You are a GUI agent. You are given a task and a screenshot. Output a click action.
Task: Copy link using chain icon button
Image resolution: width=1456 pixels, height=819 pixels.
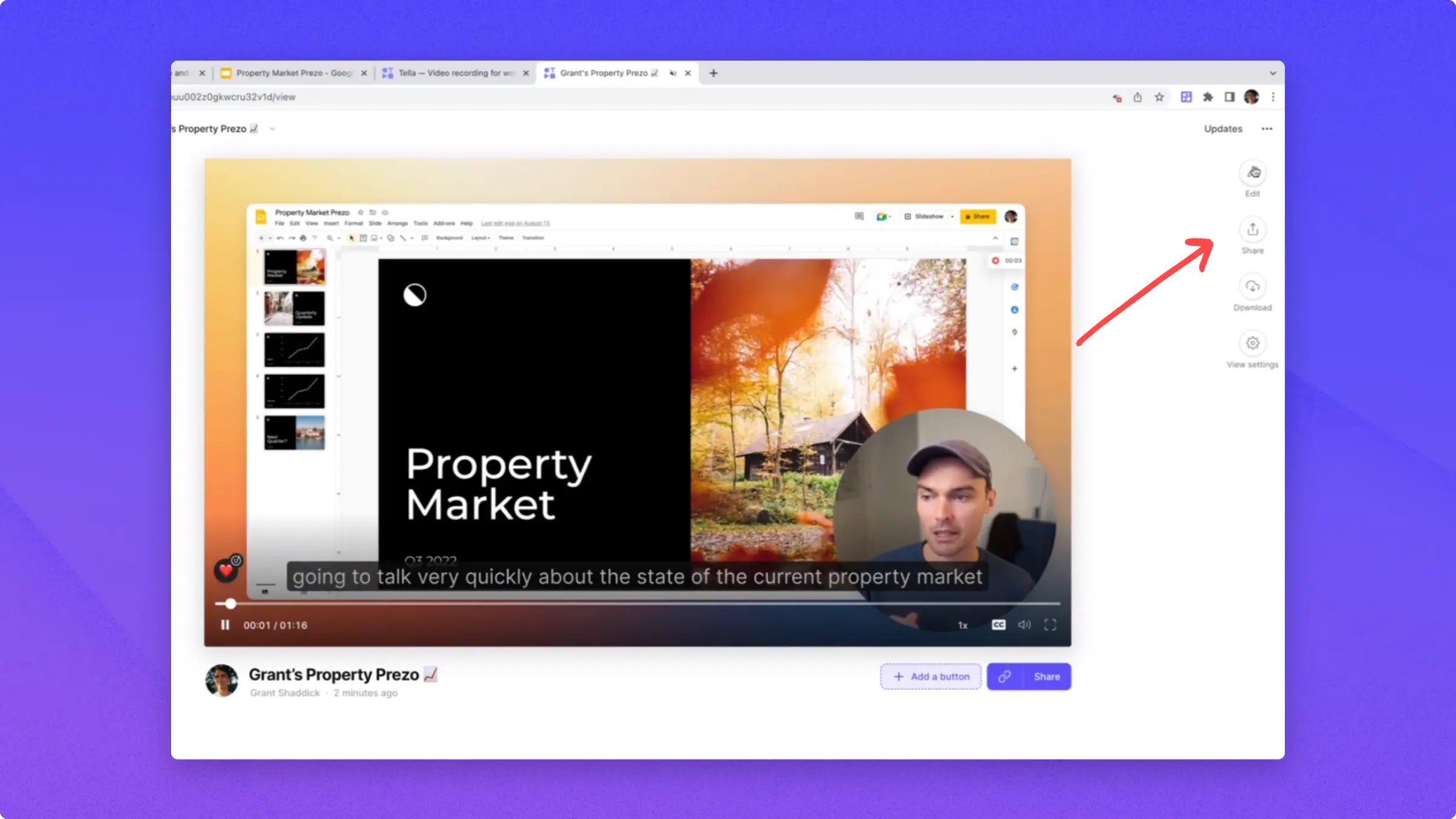tap(1005, 676)
